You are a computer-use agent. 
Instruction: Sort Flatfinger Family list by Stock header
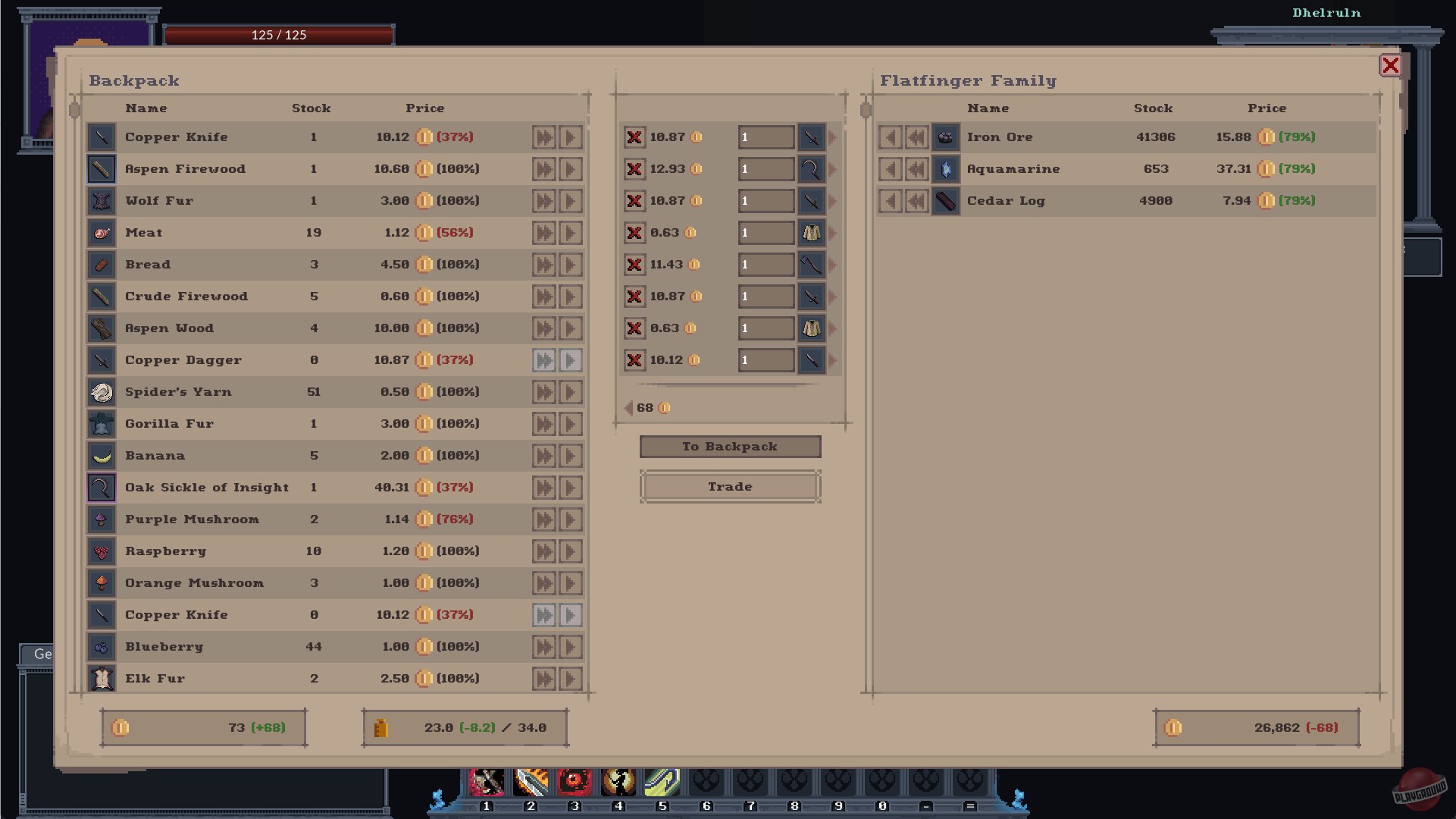pyautogui.click(x=1153, y=108)
